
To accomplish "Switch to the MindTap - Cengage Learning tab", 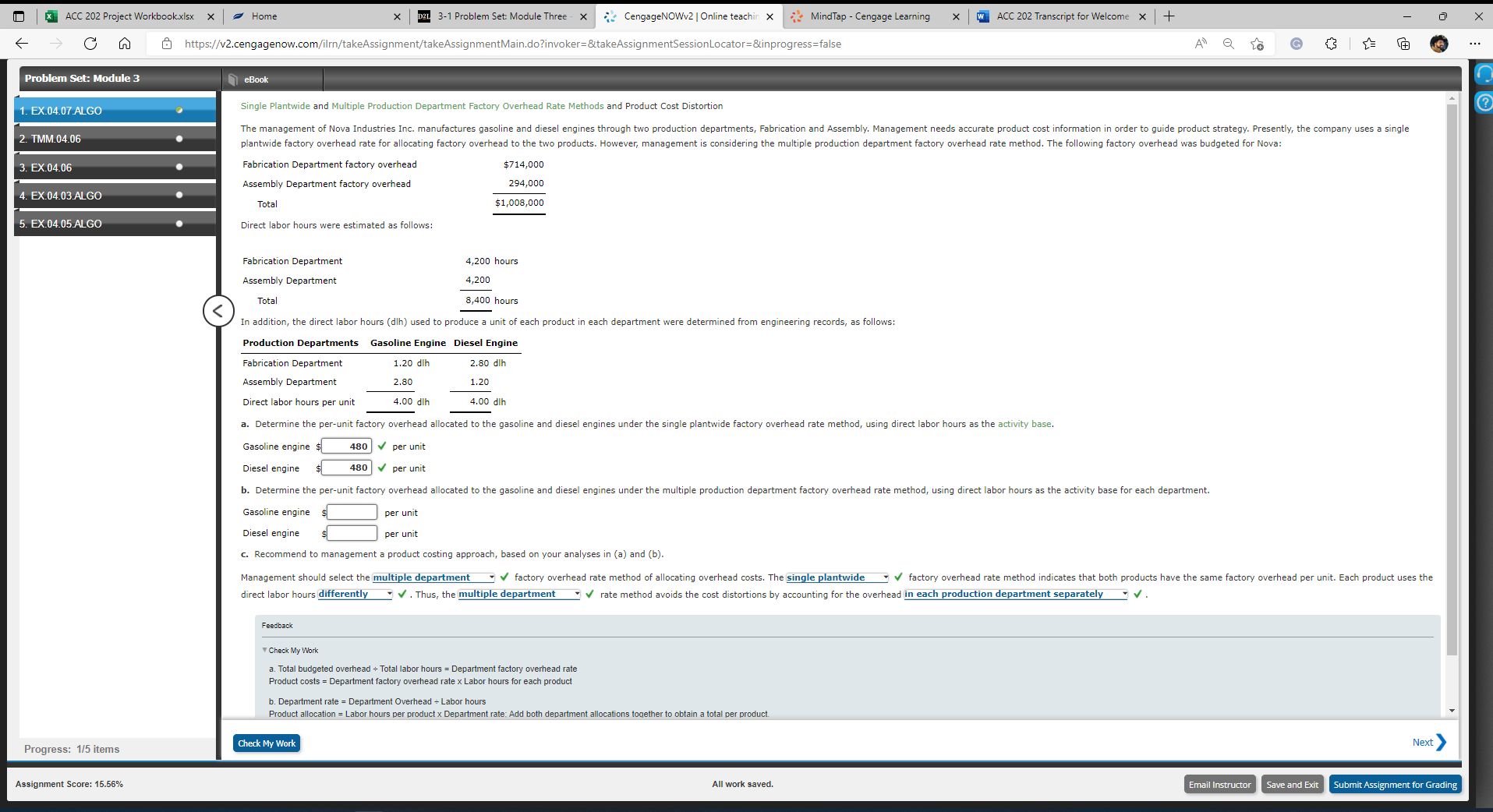I will [x=868, y=16].
